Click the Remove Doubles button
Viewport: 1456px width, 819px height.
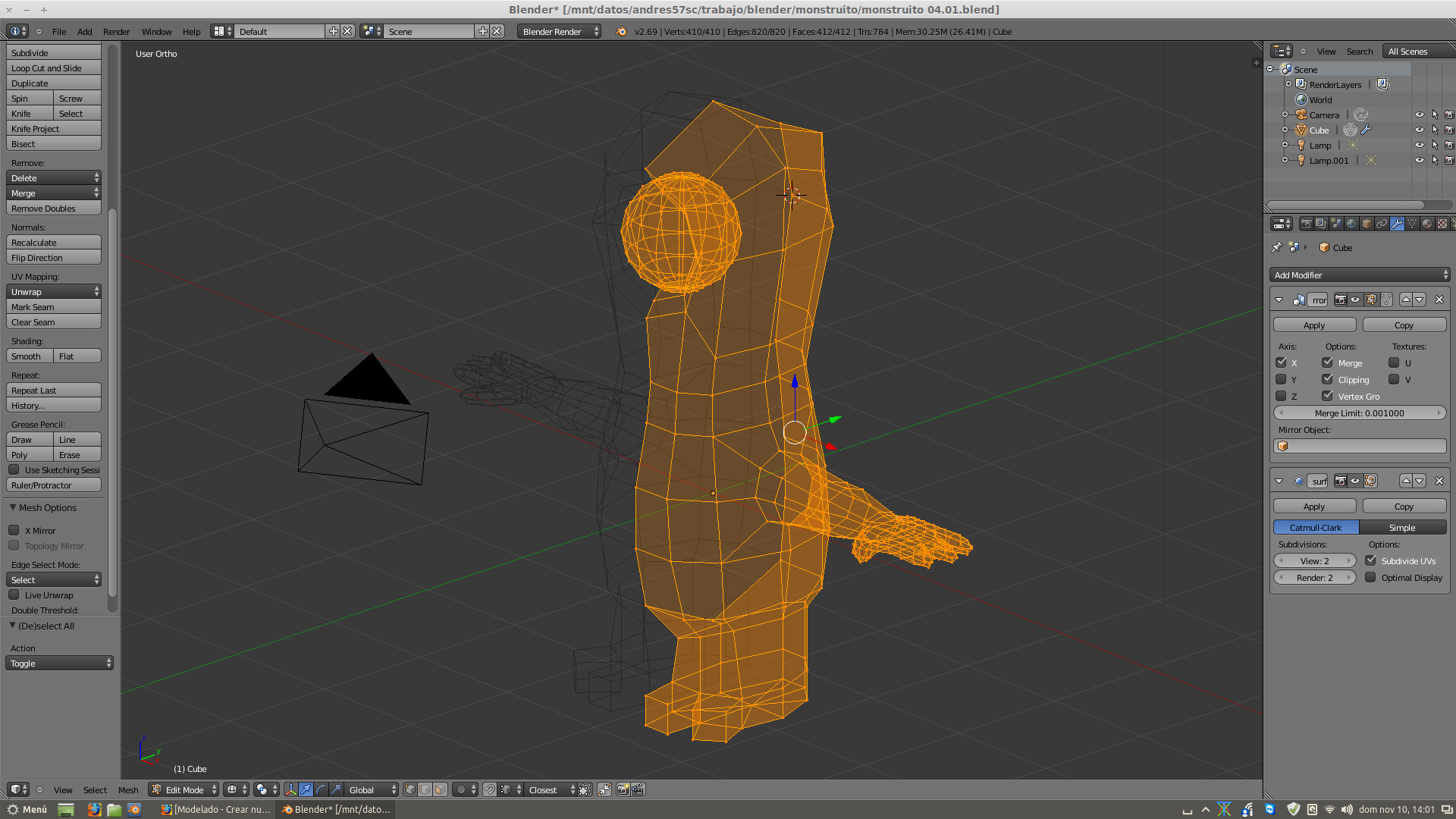tap(53, 209)
